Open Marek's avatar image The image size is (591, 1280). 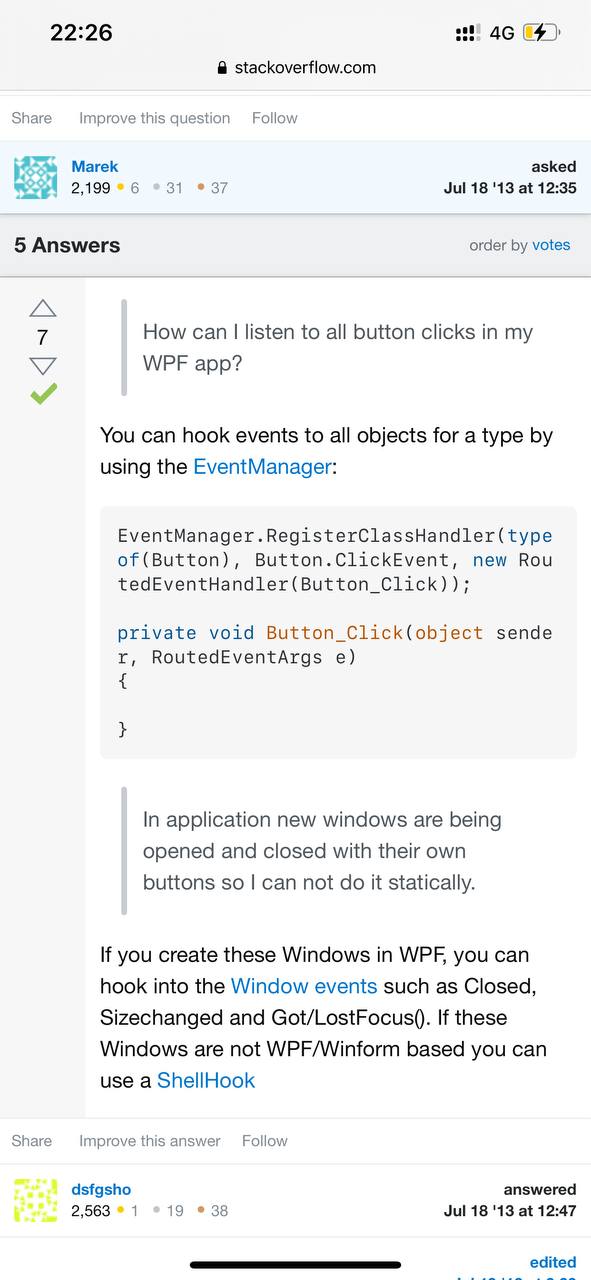pyautogui.click(x=35, y=177)
